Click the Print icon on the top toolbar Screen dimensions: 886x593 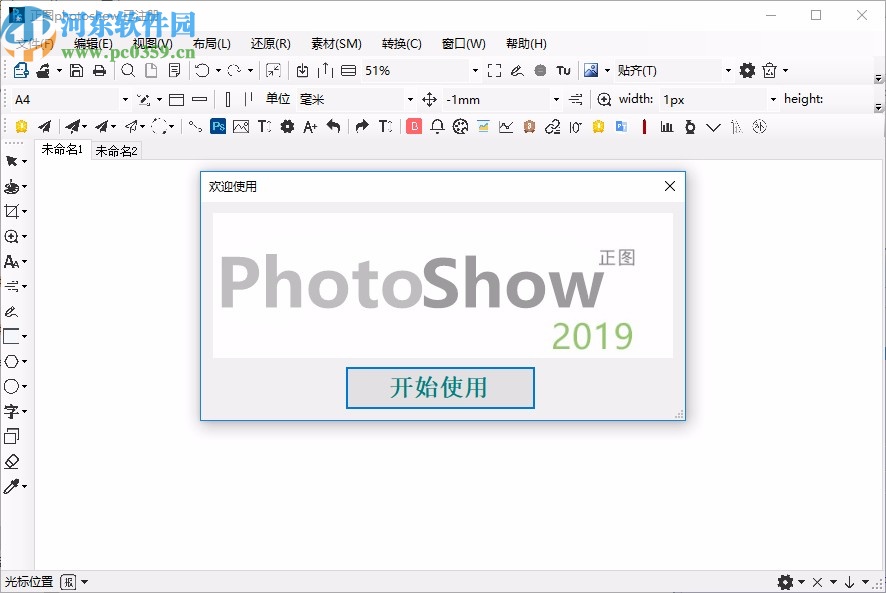[98, 70]
